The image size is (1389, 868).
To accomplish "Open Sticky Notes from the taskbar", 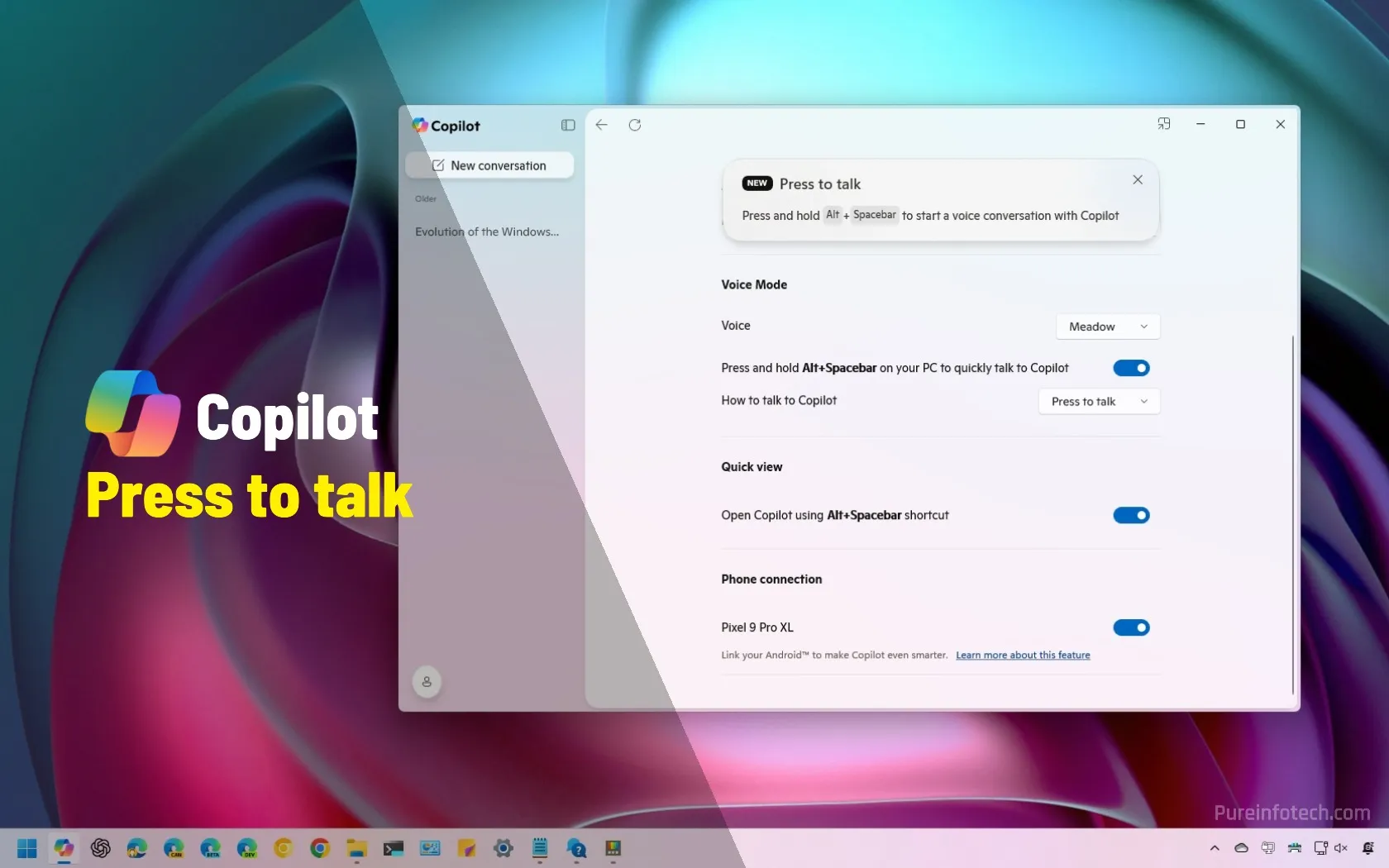I will (466, 848).
